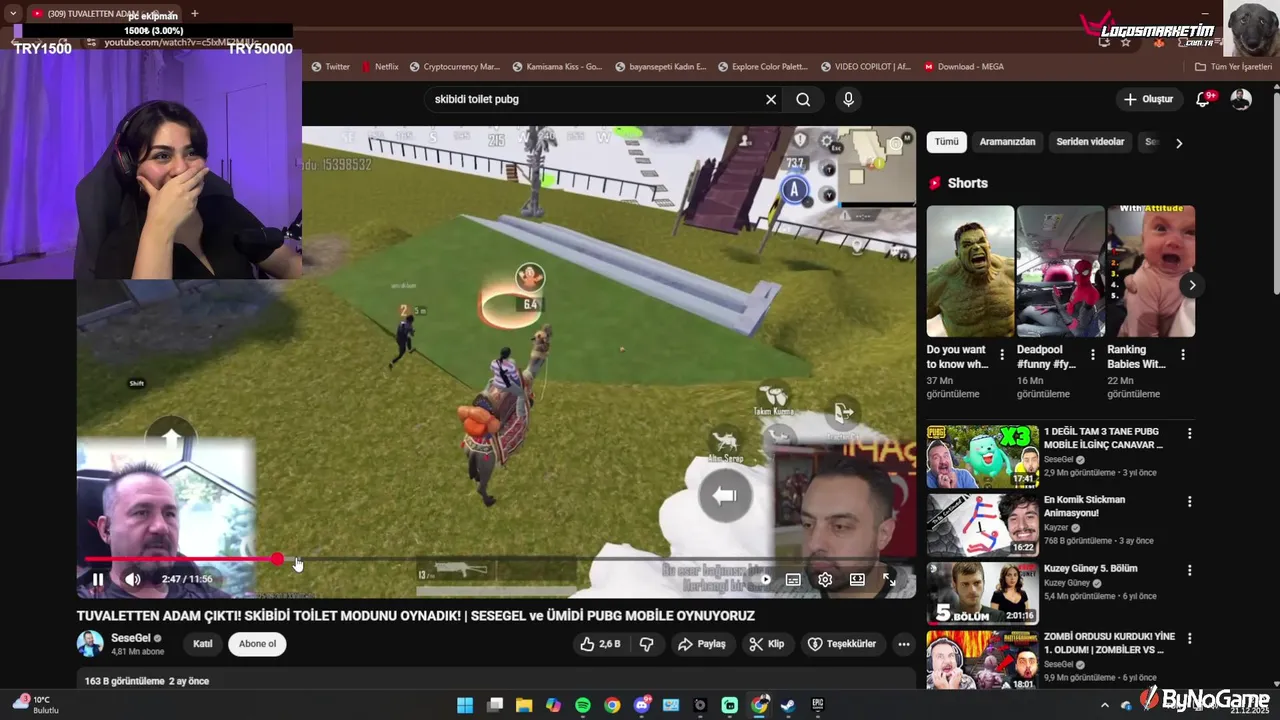Open Discord from the taskbar
This screenshot has height=720, width=1280.
[642, 705]
